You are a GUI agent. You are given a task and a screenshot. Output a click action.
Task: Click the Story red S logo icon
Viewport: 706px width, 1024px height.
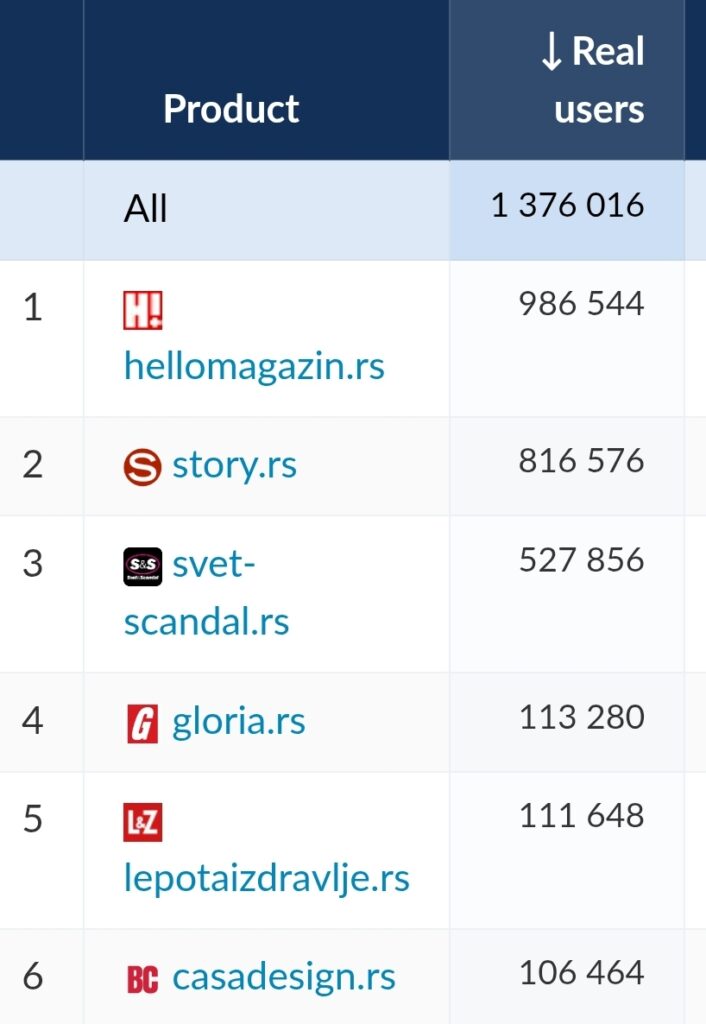(142, 467)
